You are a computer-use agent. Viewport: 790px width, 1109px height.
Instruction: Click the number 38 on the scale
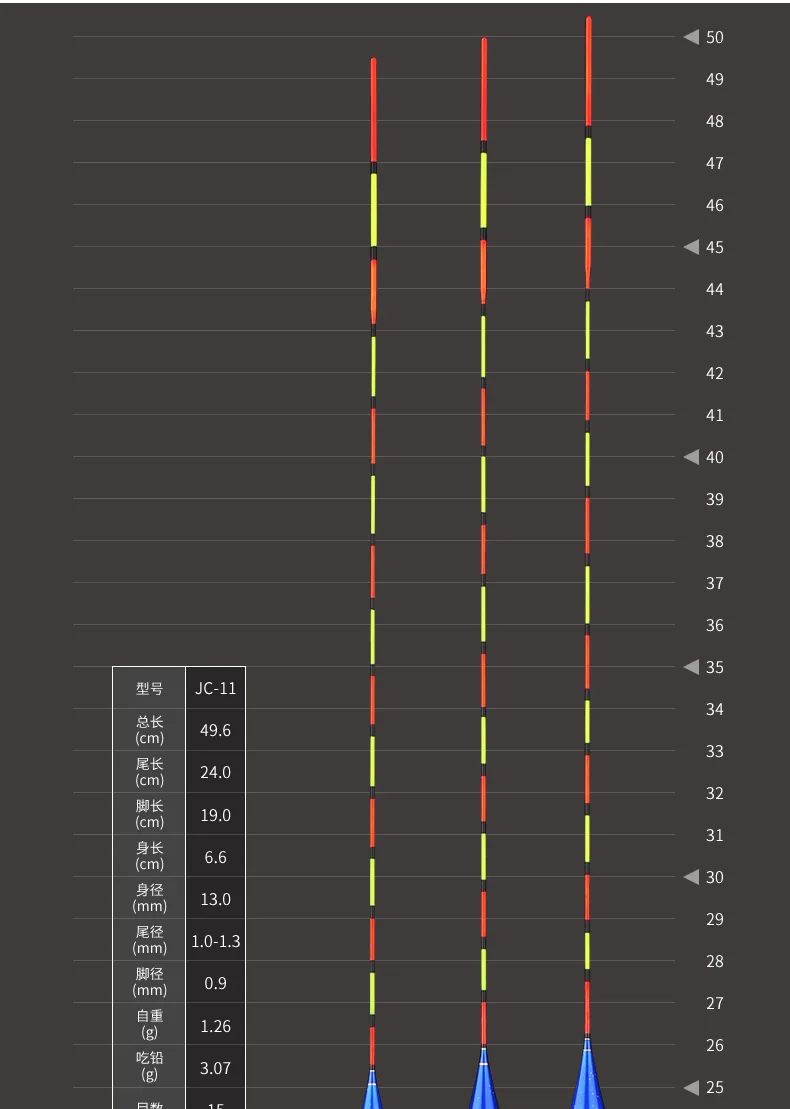tap(714, 541)
